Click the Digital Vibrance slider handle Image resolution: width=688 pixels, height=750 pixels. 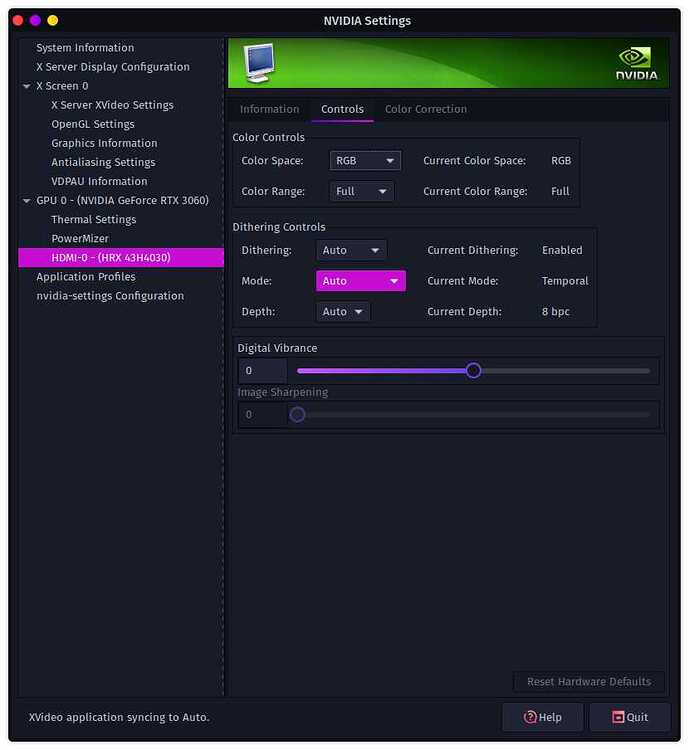tap(473, 371)
